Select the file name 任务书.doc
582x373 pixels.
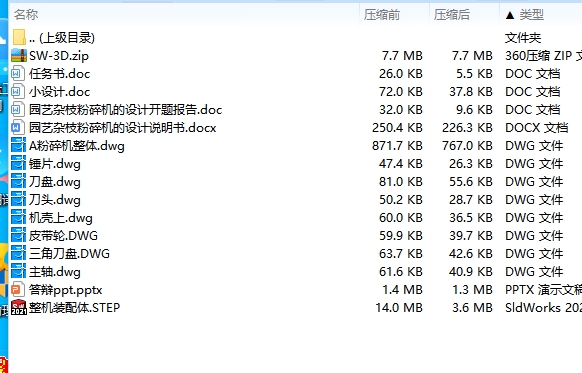[x=59, y=73]
